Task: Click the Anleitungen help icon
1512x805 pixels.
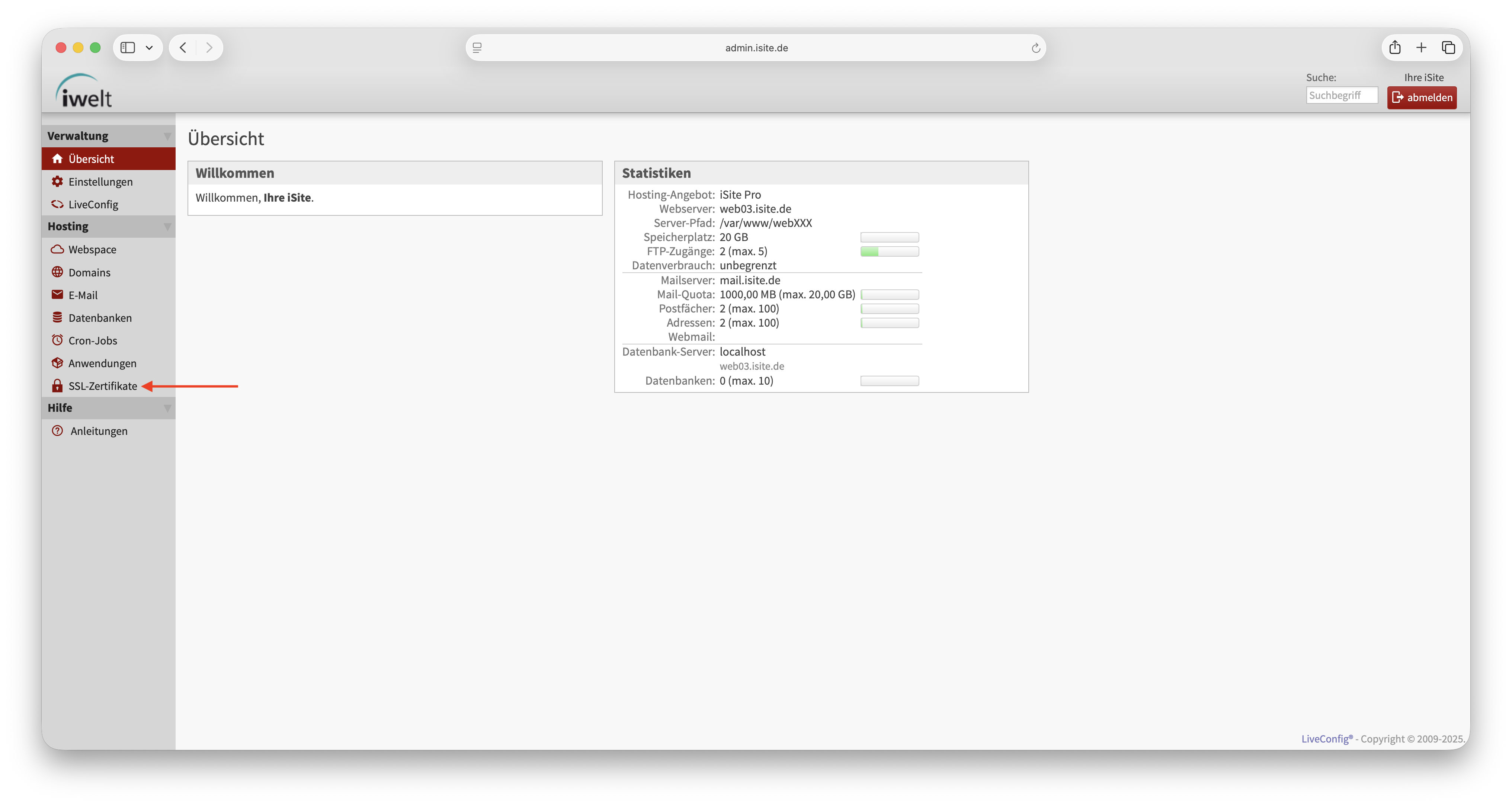Action: click(x=57, y=431)
